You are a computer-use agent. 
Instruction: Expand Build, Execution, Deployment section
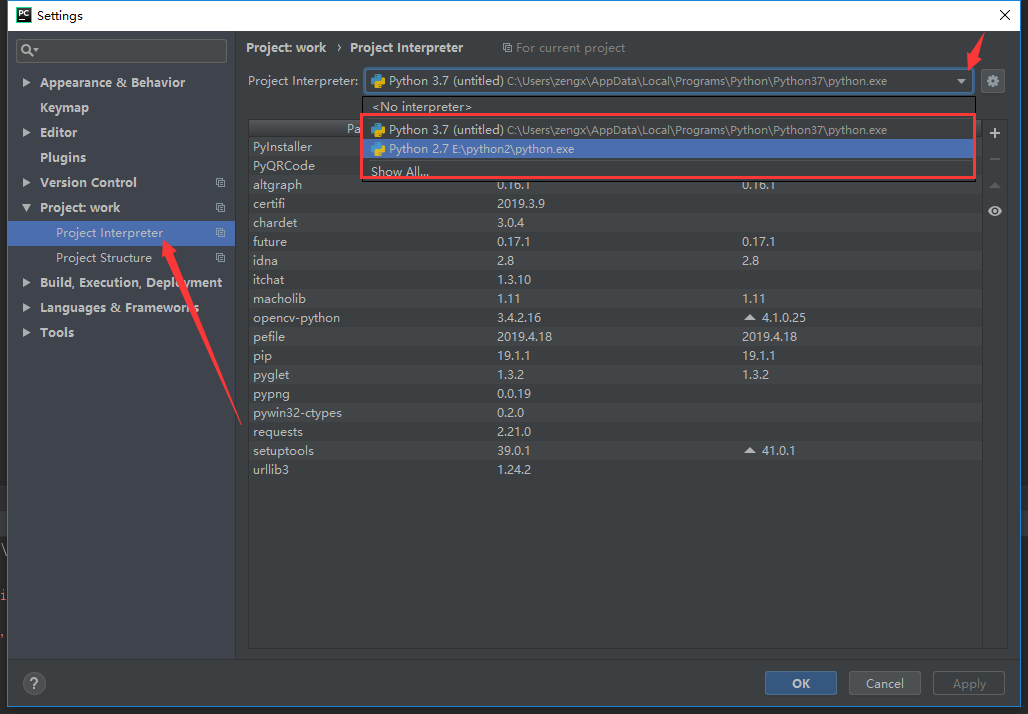coord(26,283)
